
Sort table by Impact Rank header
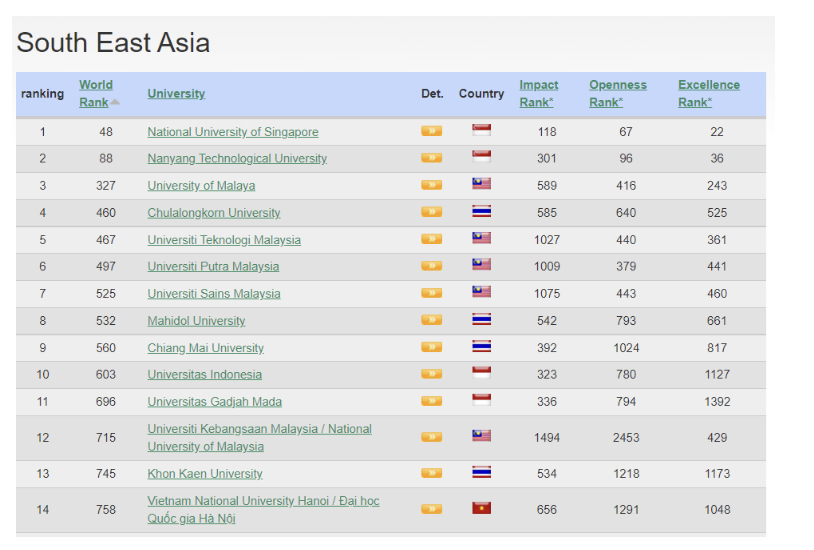[x=538, y=93]
